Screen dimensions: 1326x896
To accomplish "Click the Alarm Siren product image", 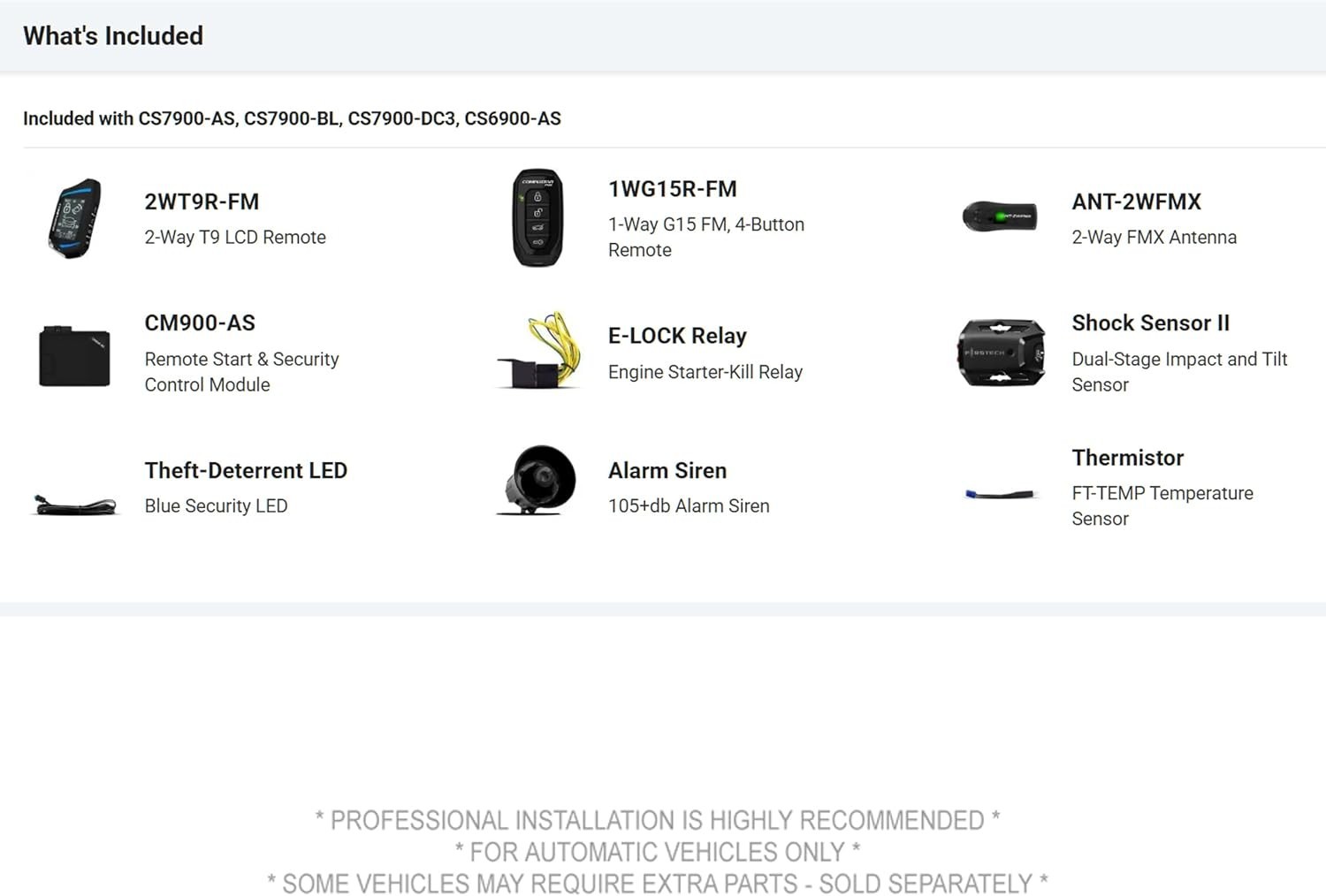I will (537, 480).
